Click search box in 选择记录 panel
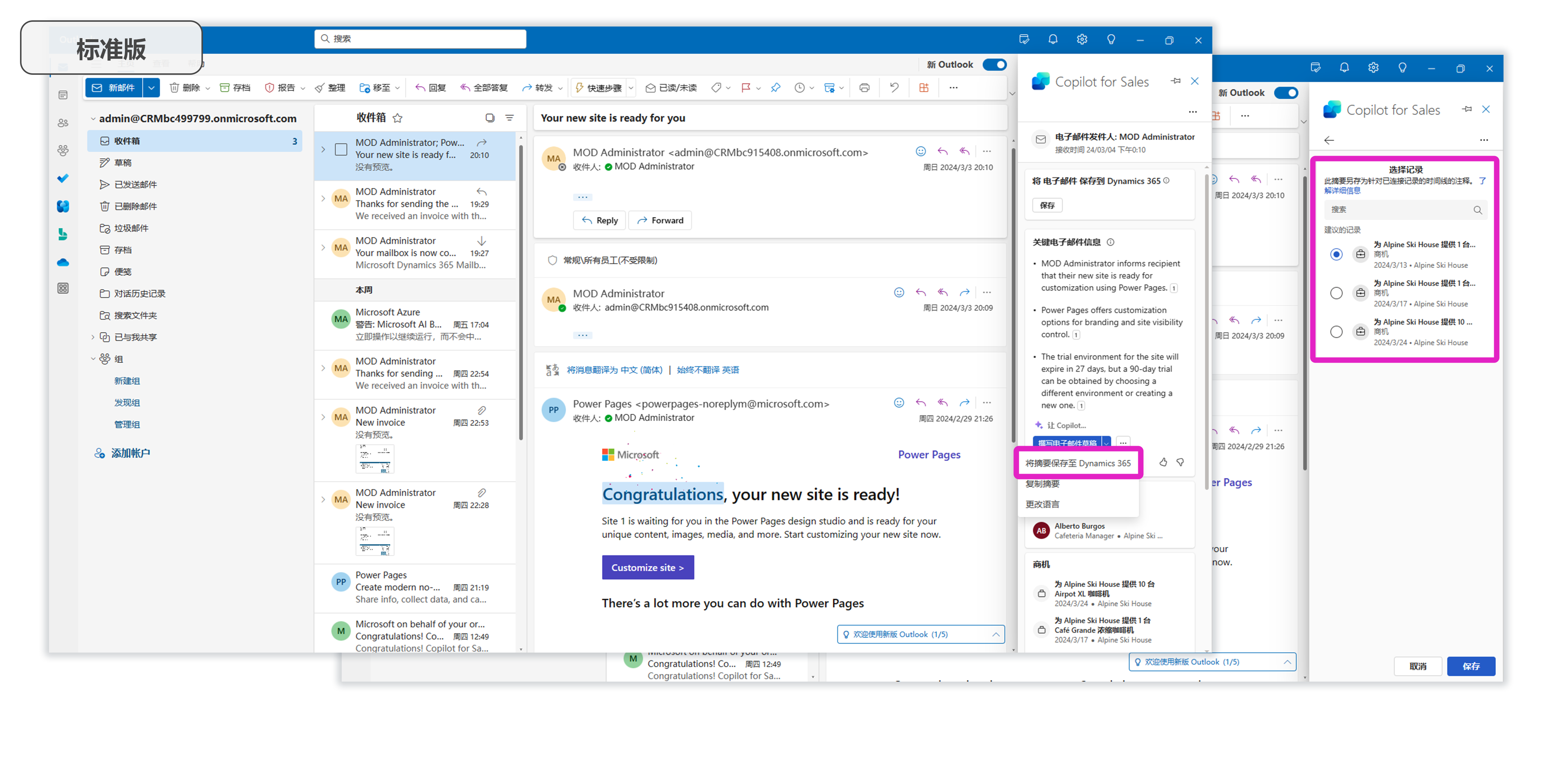Image resolution: width=1554 pixels, height=784 pixels. 1400,210
